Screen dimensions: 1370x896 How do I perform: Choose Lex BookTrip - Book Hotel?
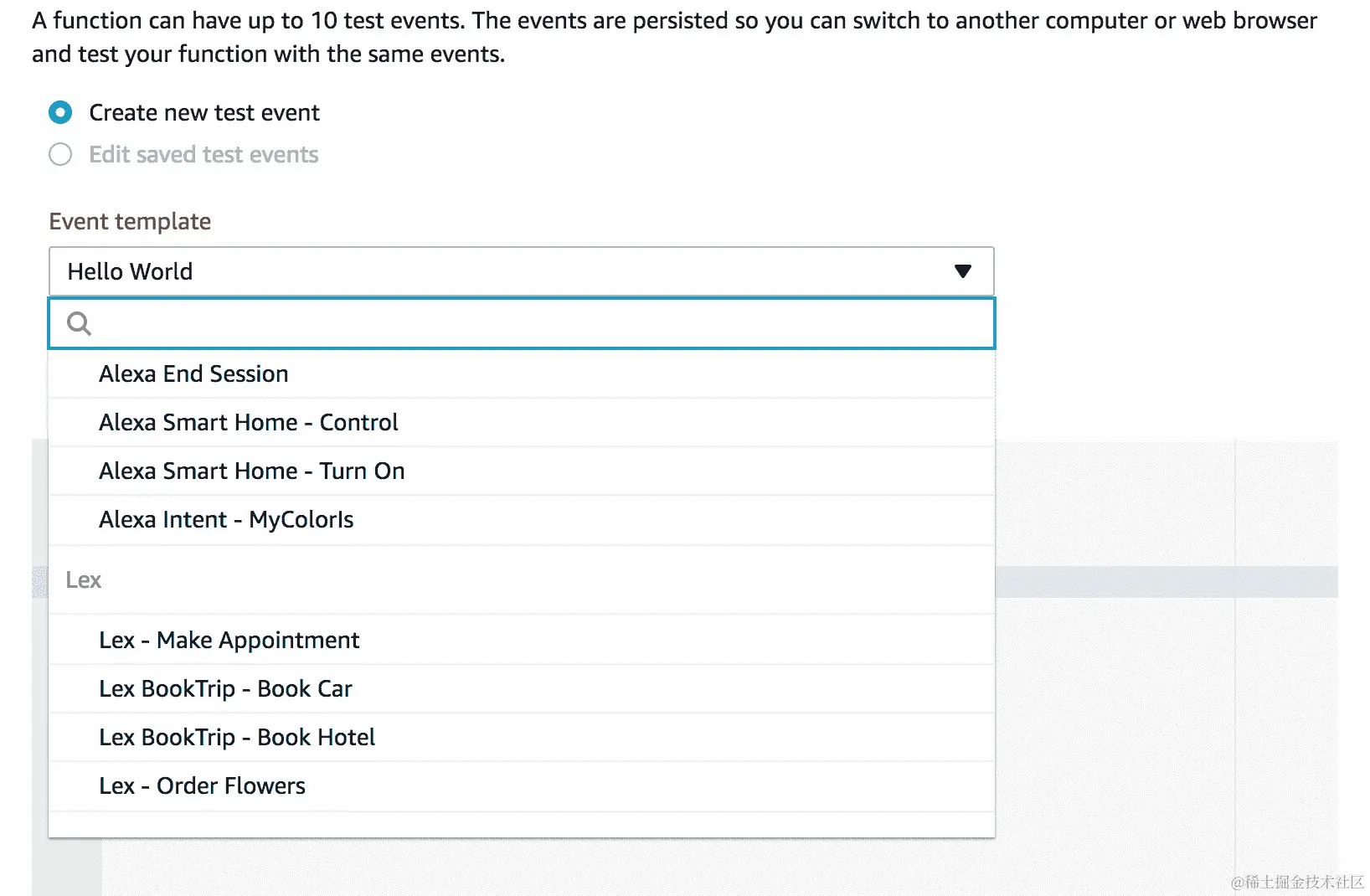pos(237,737)
